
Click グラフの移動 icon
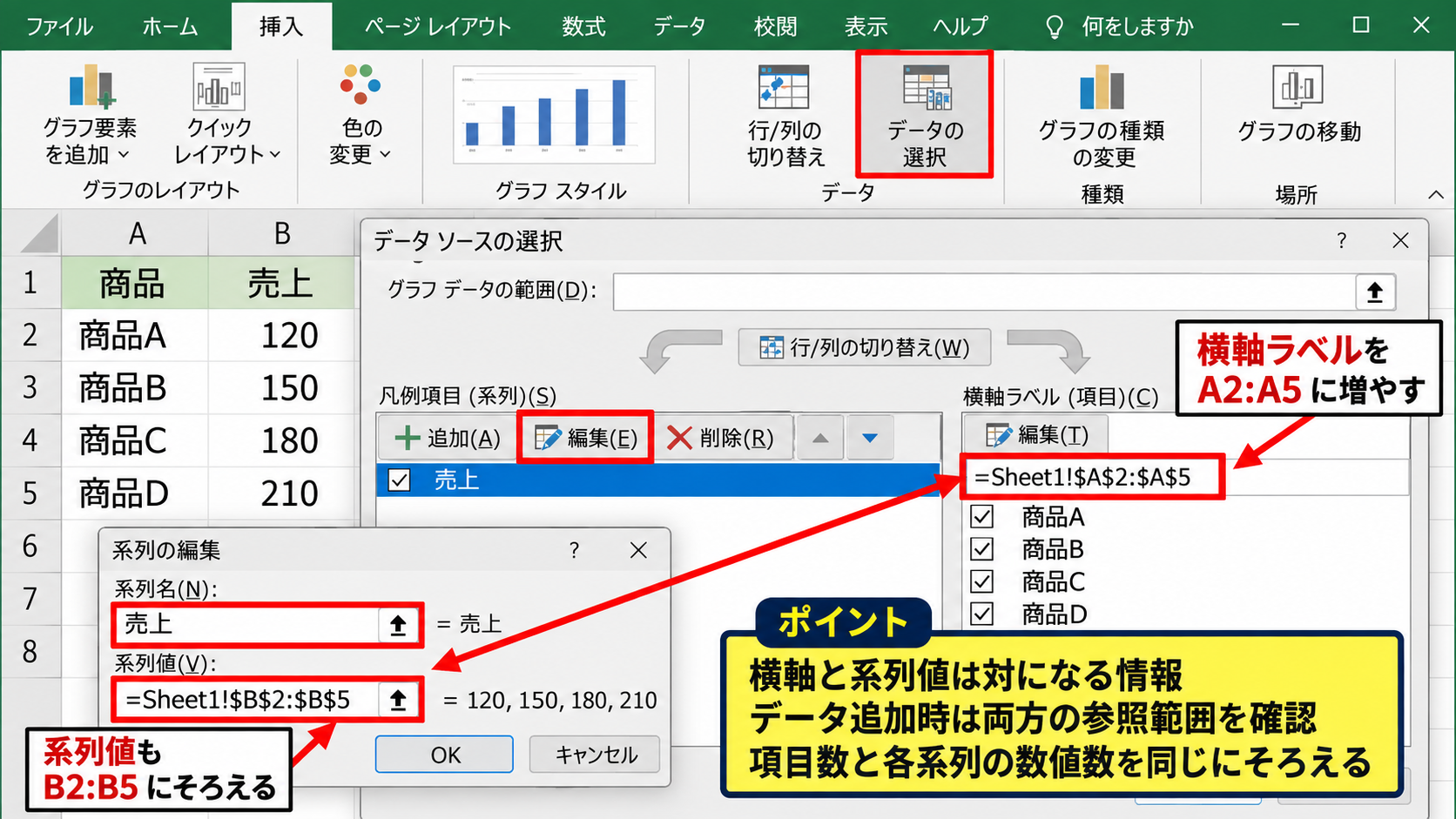pos(1298,104)
